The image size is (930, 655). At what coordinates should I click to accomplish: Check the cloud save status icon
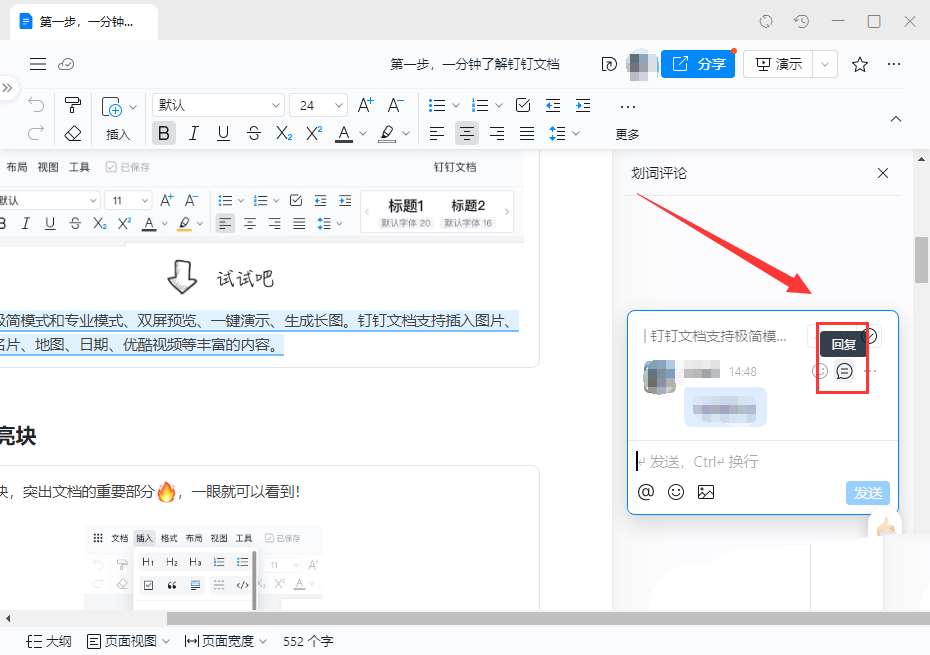tap(66, 64)
